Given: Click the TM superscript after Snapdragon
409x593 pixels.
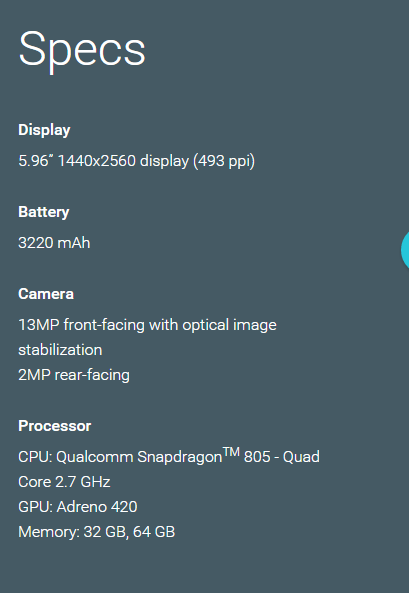Looking at the screenshot, I should 231,452.
